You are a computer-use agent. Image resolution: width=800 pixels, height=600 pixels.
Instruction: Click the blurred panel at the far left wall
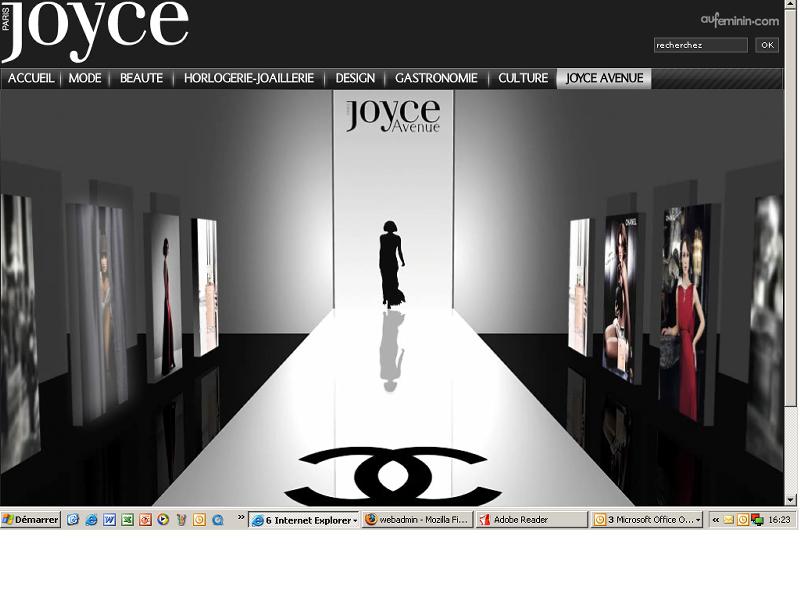coord(19,332)
